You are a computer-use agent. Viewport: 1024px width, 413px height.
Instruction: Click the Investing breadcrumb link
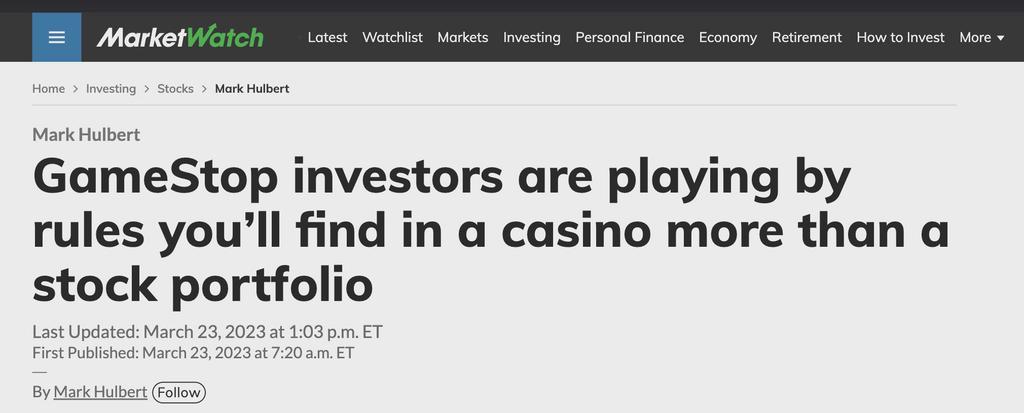[x=111, y=88]
